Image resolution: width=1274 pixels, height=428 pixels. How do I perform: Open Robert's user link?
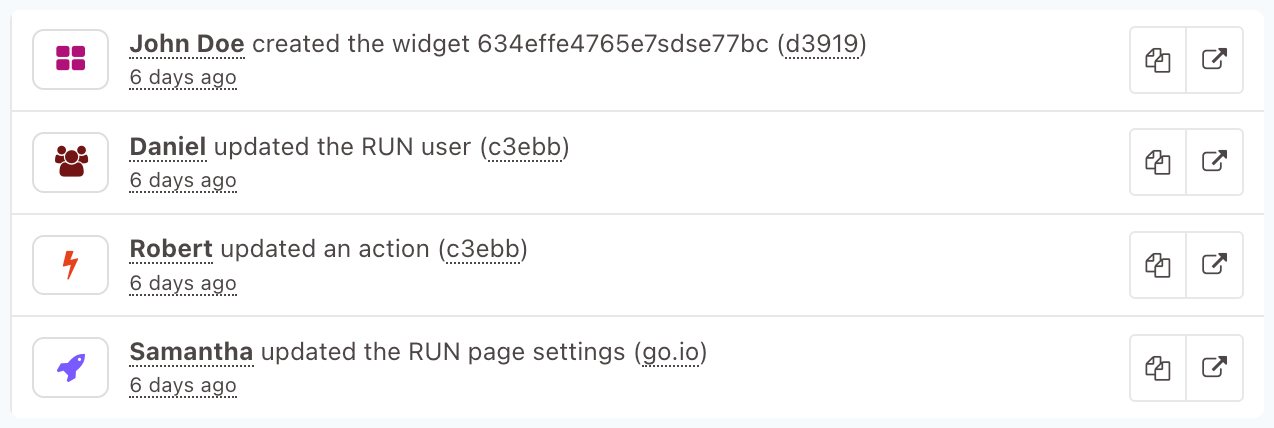click(x=171, y=250)
